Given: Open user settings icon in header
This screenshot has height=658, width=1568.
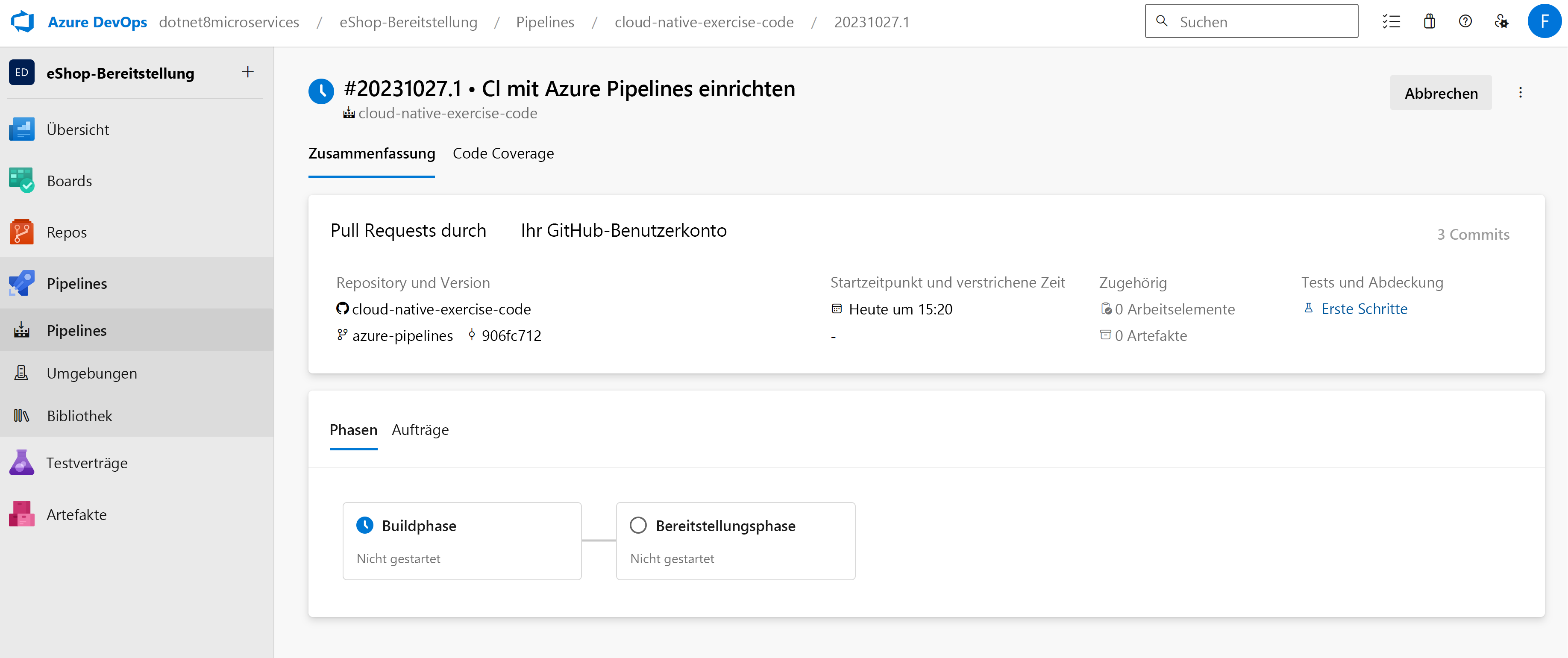Looking at the screenshot, I should click(x=1501, y=22).
